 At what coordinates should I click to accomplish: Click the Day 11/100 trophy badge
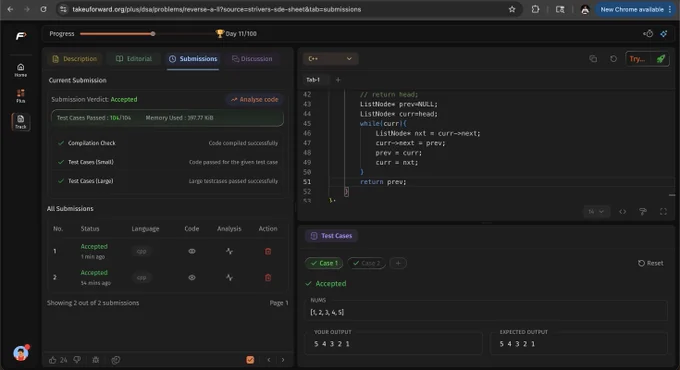tap(236, 33)
